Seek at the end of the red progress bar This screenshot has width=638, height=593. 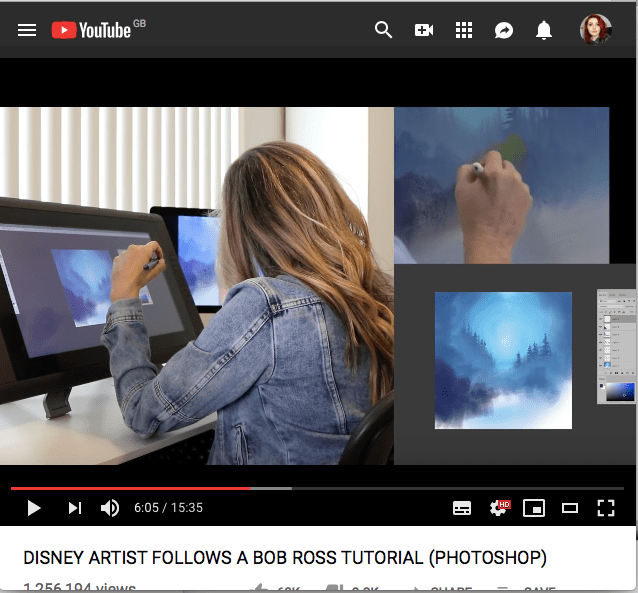[250, 488]
